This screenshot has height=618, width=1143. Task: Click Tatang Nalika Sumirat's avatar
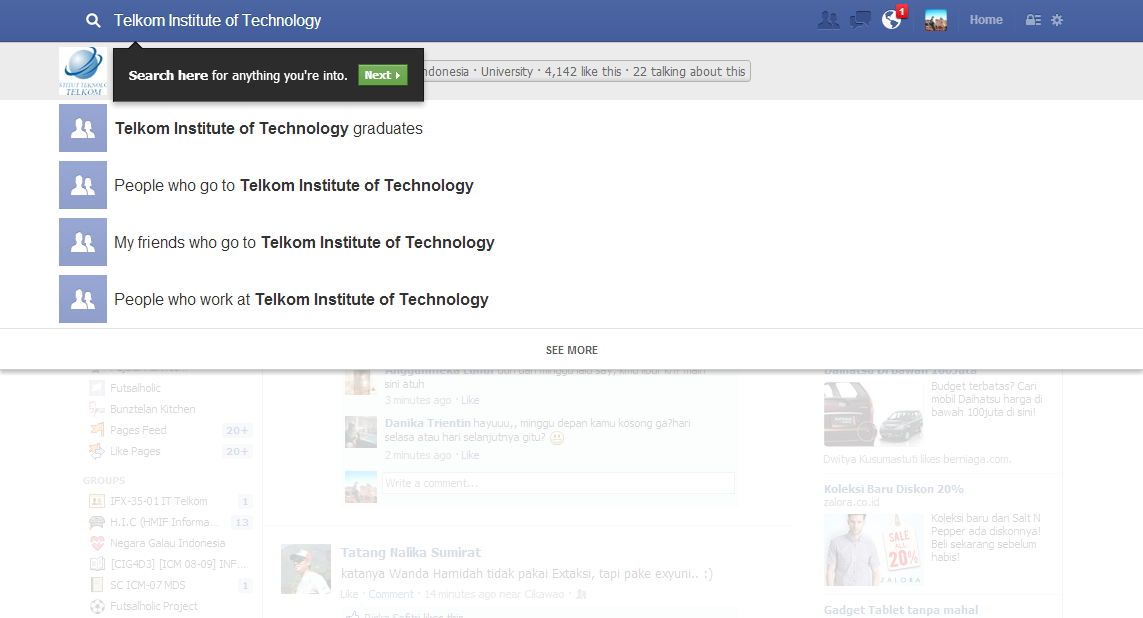coord(306,569)
